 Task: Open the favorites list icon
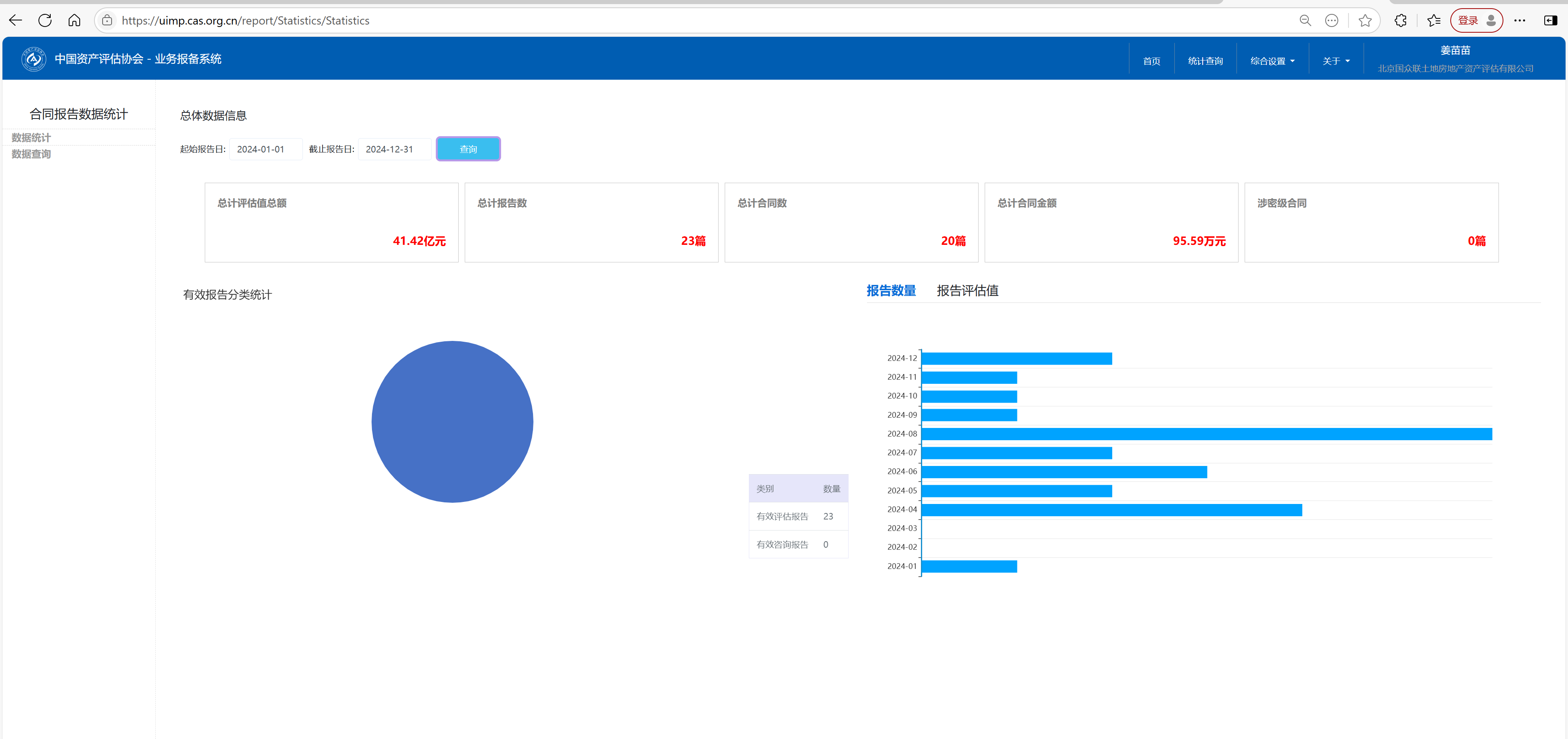[x=1434, y=21]
